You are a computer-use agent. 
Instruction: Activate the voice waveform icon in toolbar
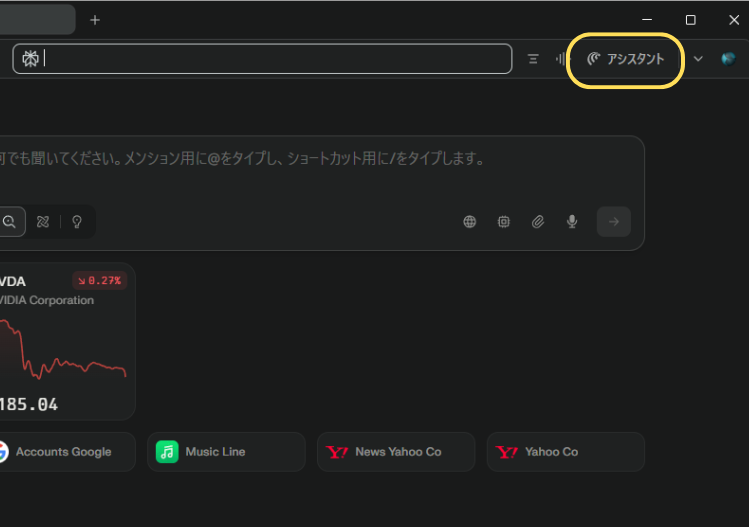pyautogui.click(x=562, y=59)
